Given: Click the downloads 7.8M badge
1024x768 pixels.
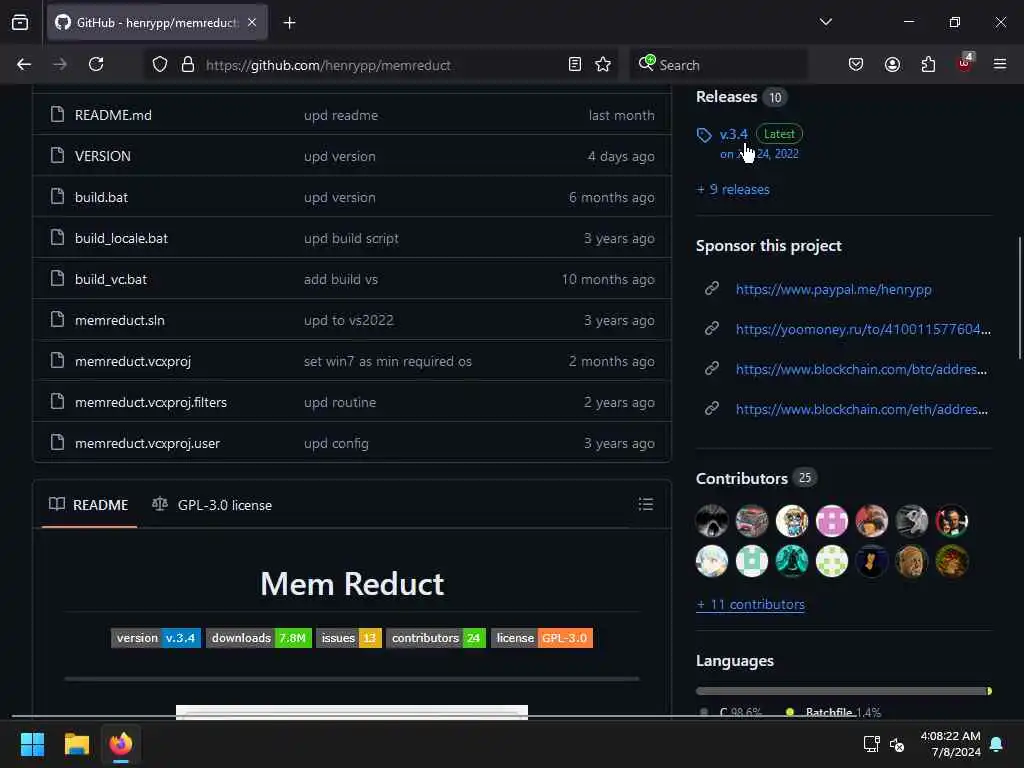Looking at the screenshot, I should (259, 638).
